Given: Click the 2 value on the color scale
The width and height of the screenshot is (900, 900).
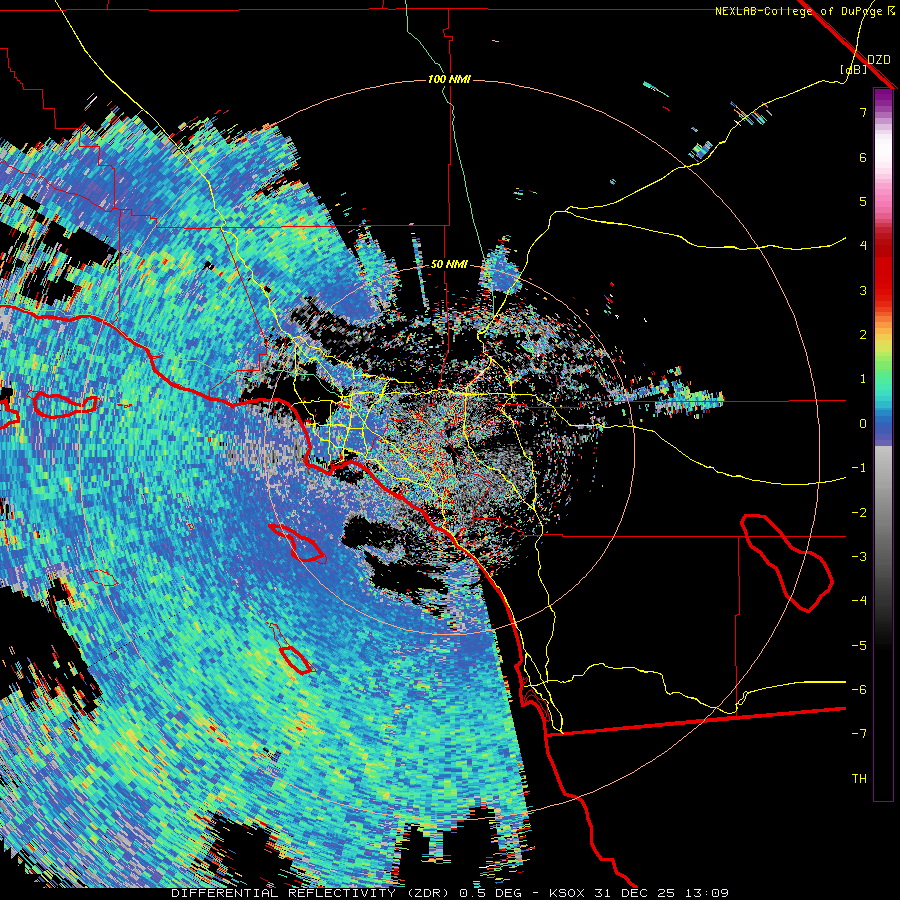Looking at the screenshot, I should [x=863, y=335].
